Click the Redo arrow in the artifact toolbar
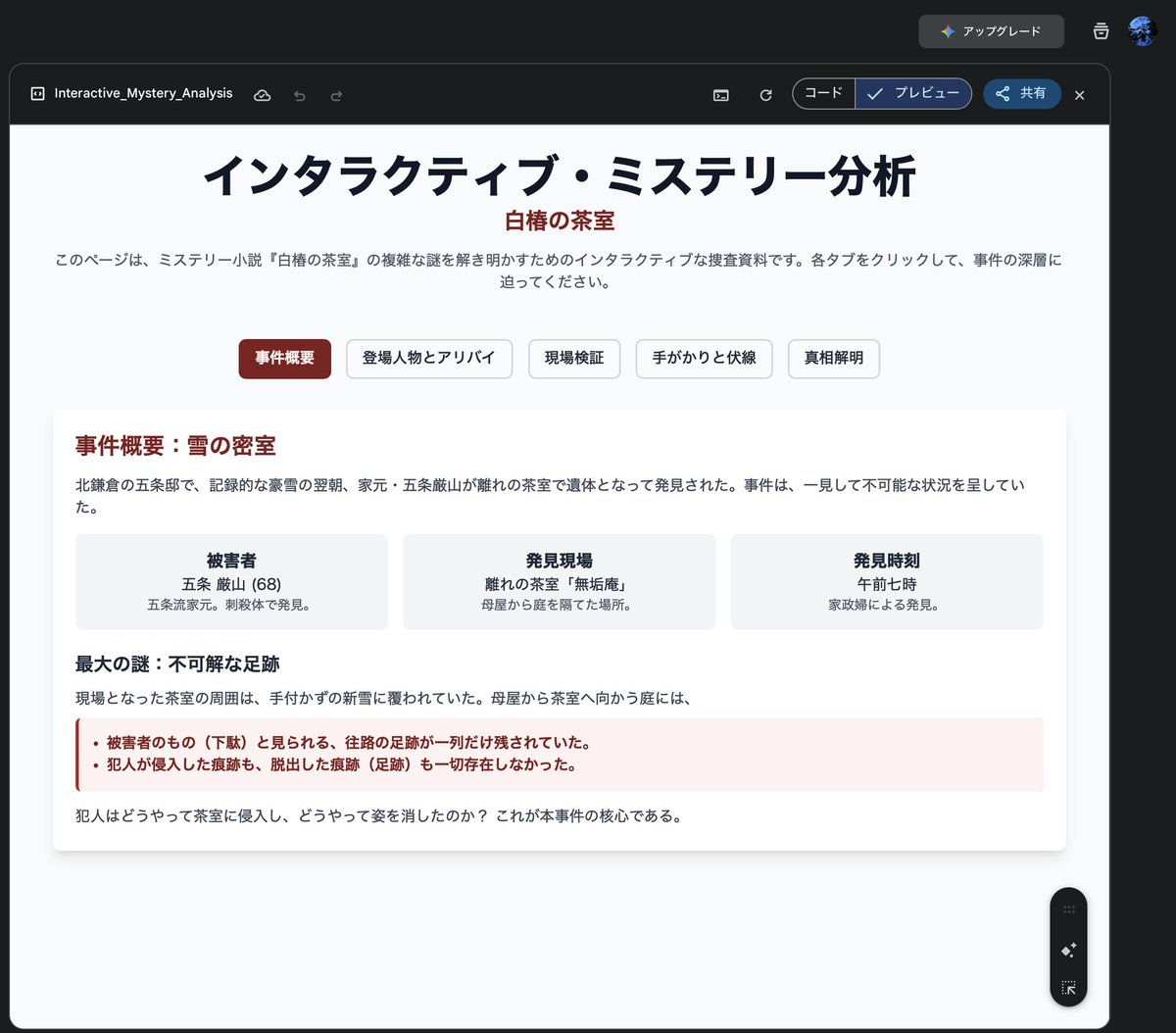Screen dimensions: 1176x1033 tap(336, 95)
